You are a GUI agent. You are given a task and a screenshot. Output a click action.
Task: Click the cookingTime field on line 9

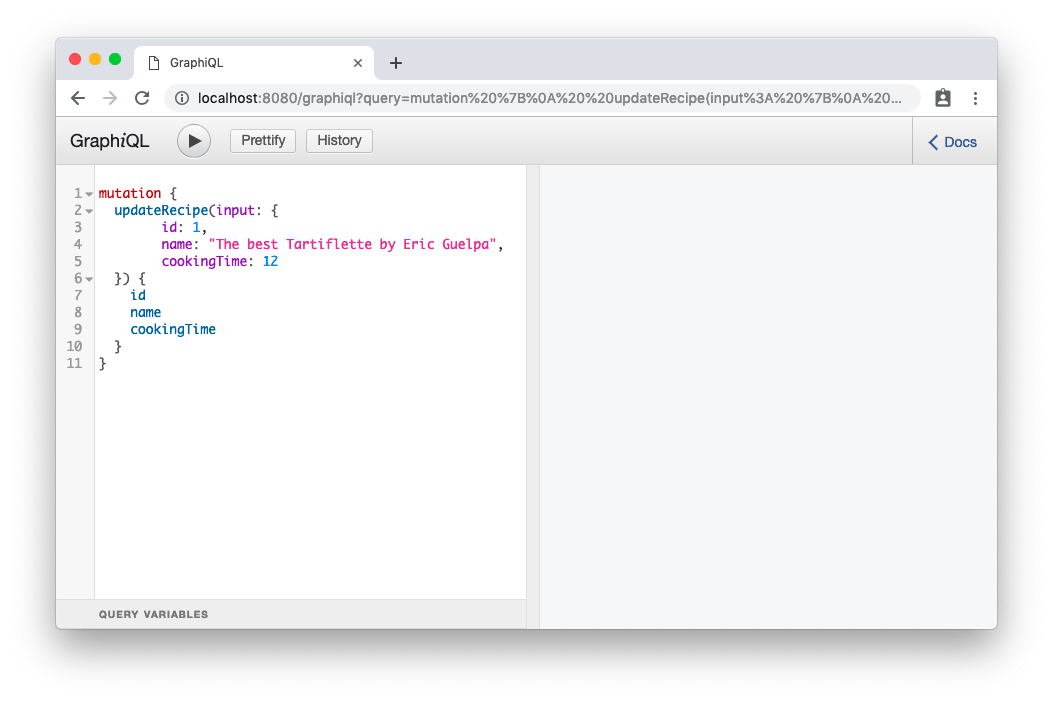pyautogui.click(x=172, y=329)
